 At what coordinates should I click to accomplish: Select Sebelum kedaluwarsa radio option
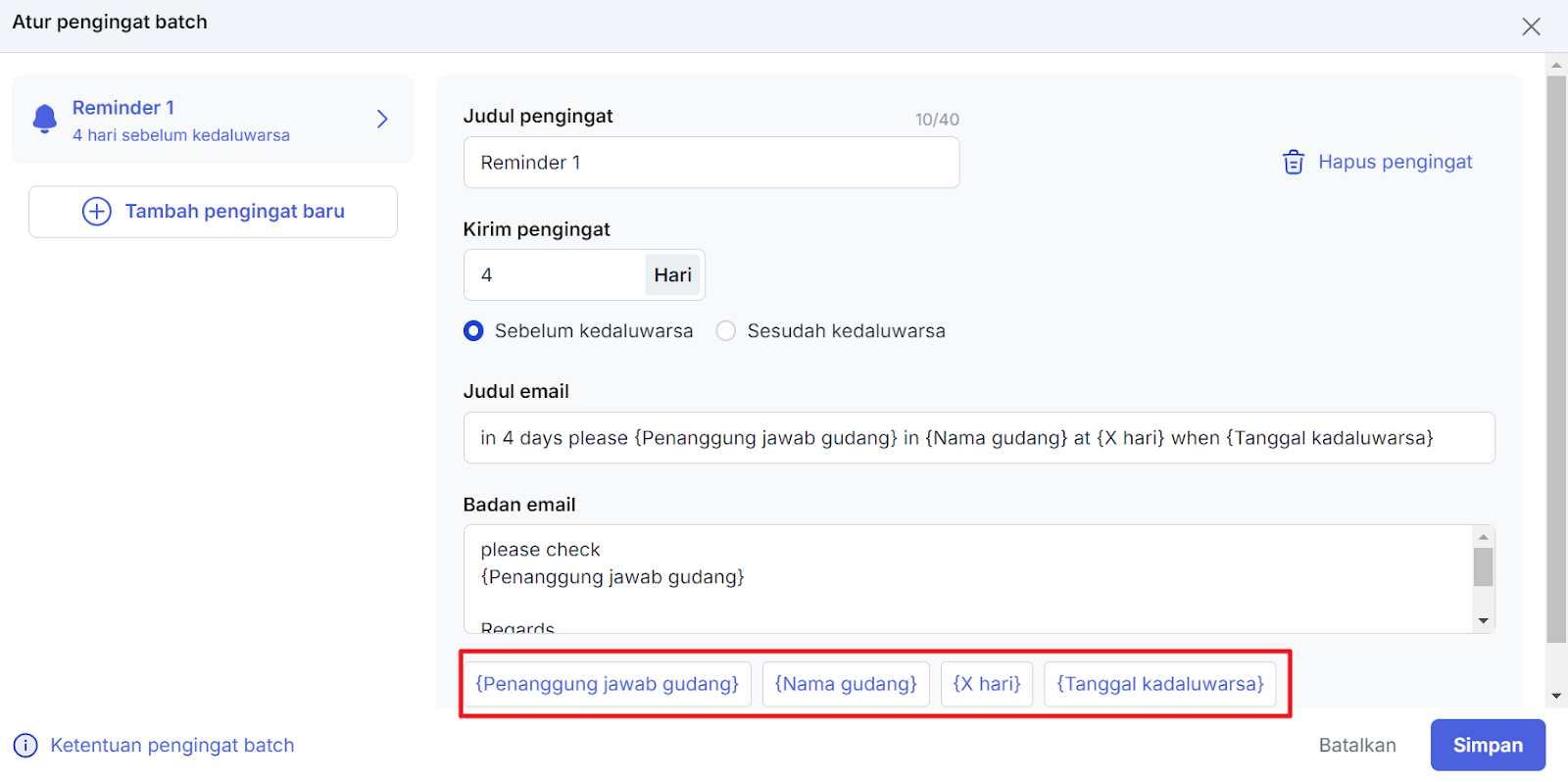[x=473, y=331]
